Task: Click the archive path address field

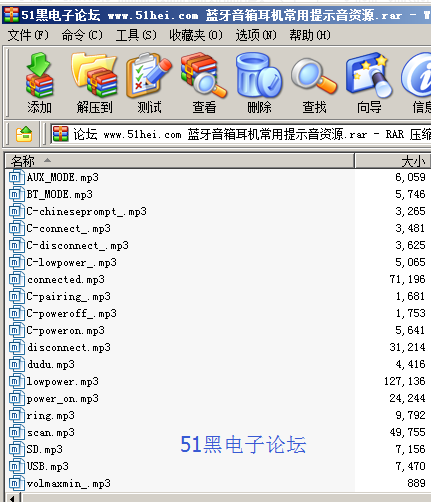Action: (x=241, y=134)
